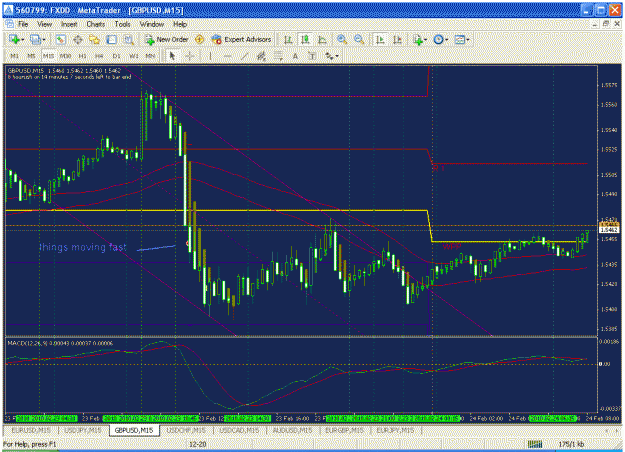This screenshot has width=625, height=452.
Task: Select the Trendline tool
Action: click(244, 56)
